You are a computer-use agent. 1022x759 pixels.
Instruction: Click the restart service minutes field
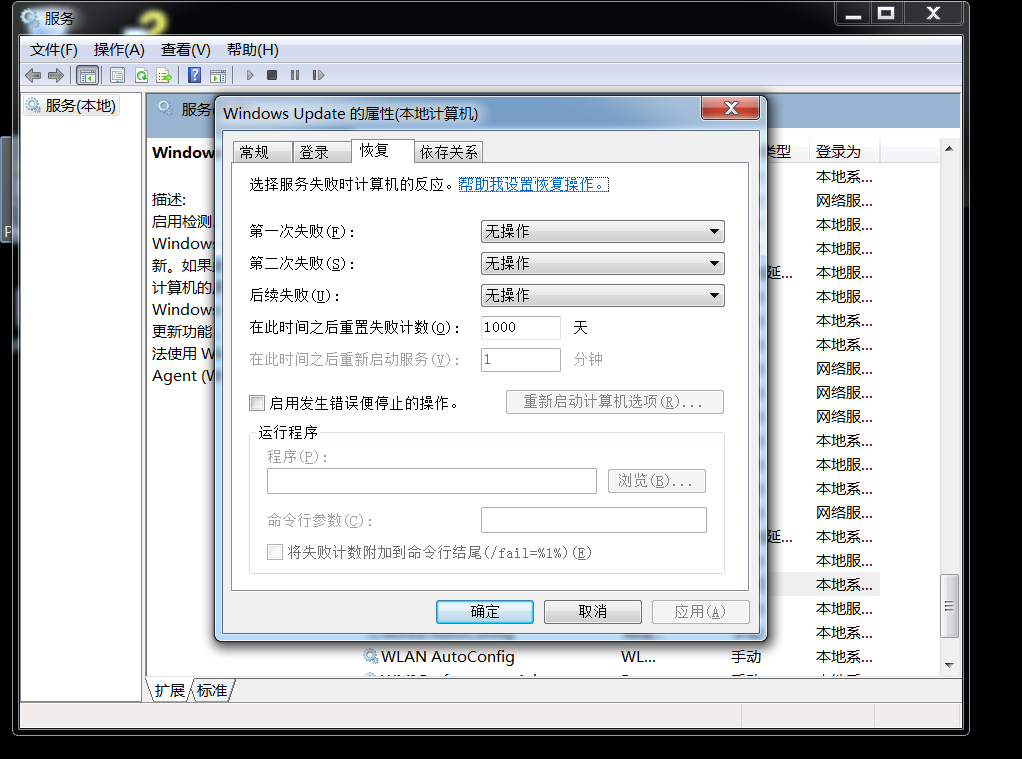tap(520, 359)
